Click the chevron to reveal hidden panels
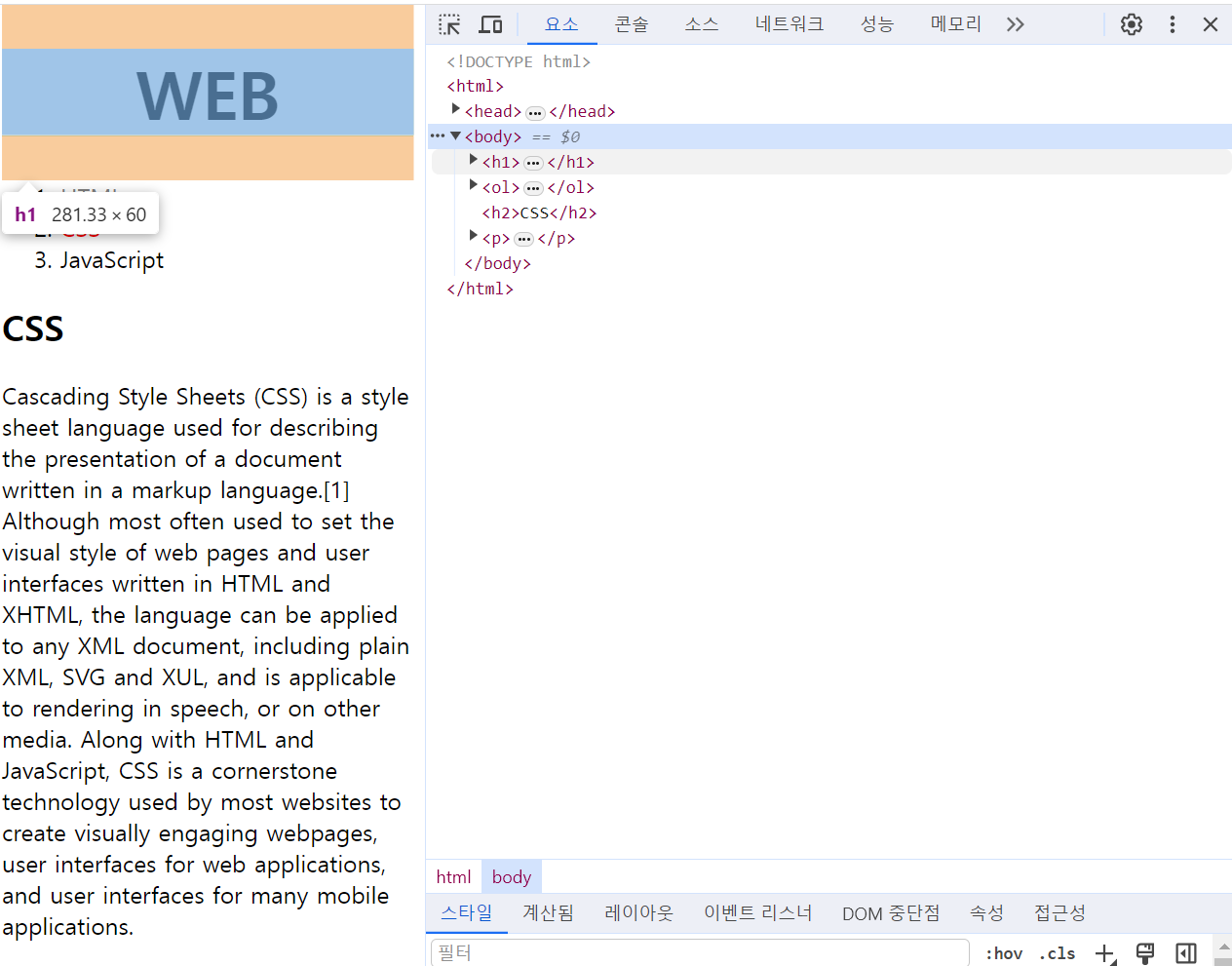Screen dimensions: 1232x966 (x=1015, y=23)
